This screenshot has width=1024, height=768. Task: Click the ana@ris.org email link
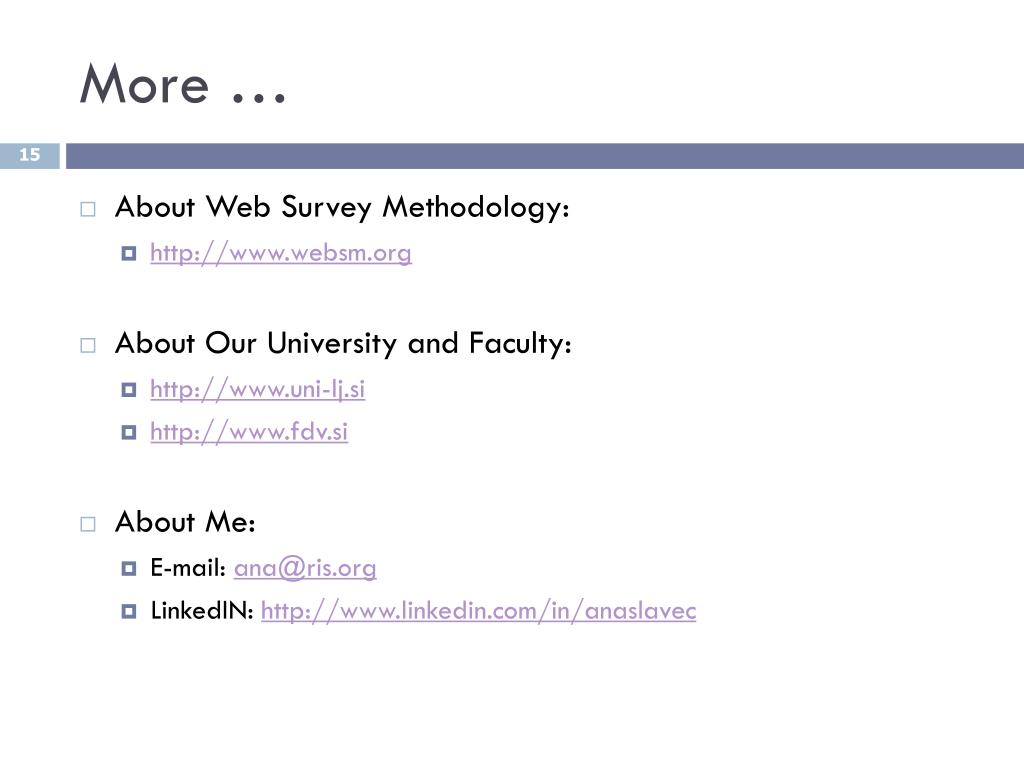305,568
